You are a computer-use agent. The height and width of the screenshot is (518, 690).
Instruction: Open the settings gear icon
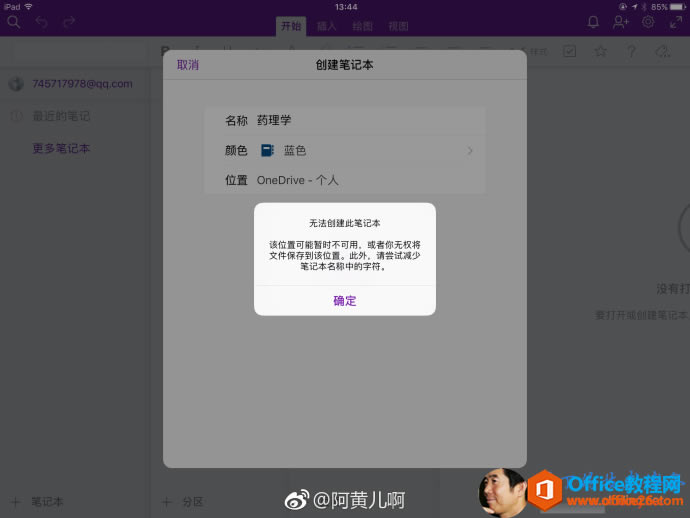point(648,22)
